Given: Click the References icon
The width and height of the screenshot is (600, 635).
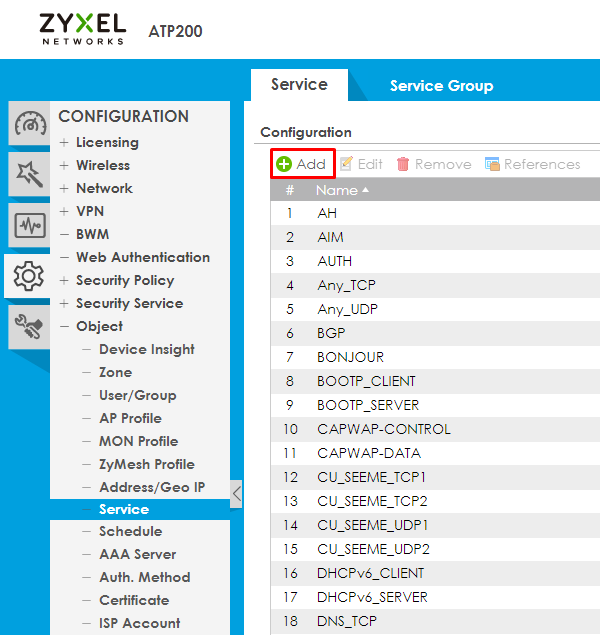Looking at the screenshot, I should [x=492, y=164].
